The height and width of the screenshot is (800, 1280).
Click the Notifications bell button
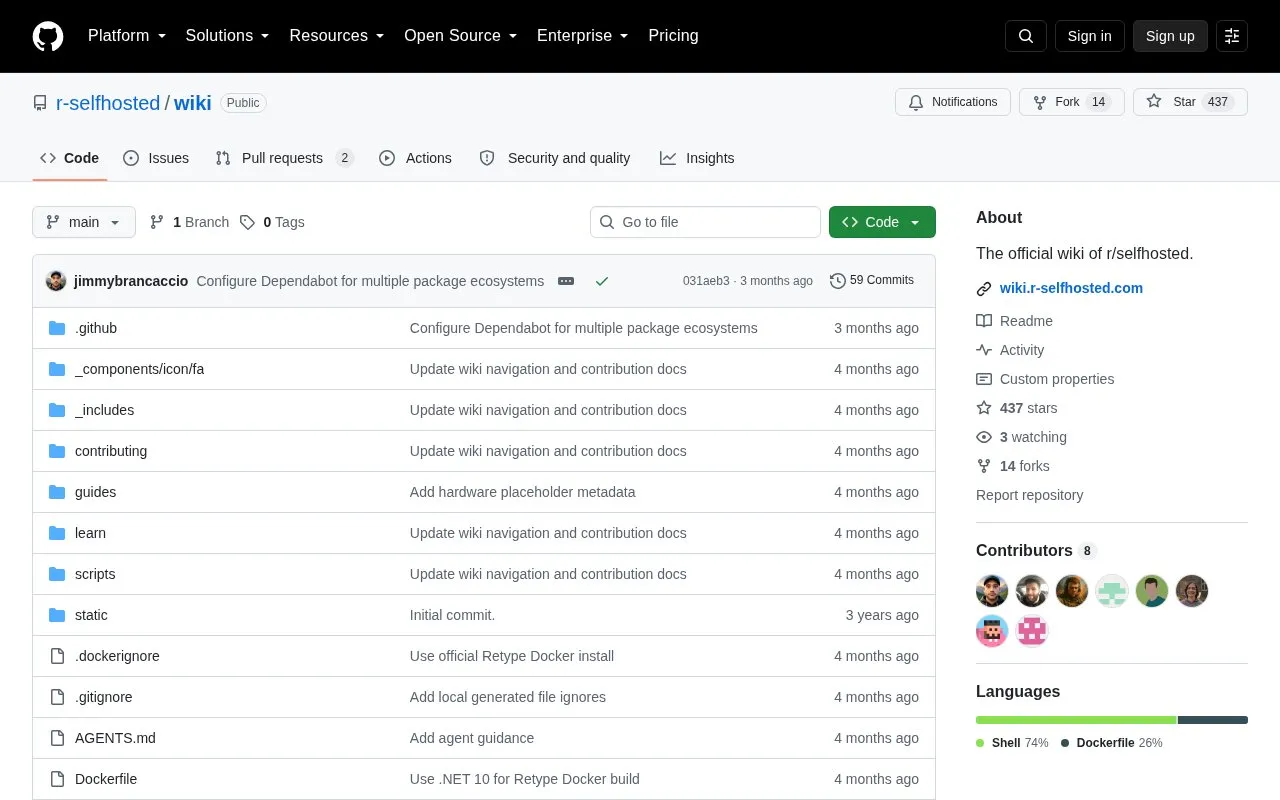click(x=953, y=102)
